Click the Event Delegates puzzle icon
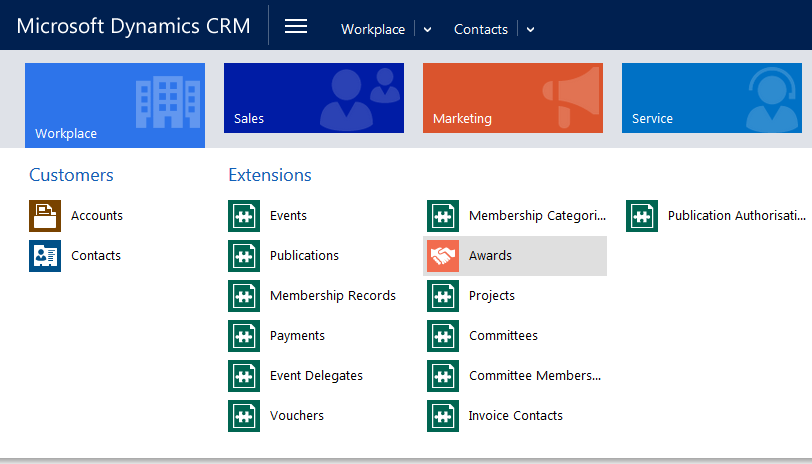Image resolution: width=812 pixels, height=464 pixels. click(244, 376)
